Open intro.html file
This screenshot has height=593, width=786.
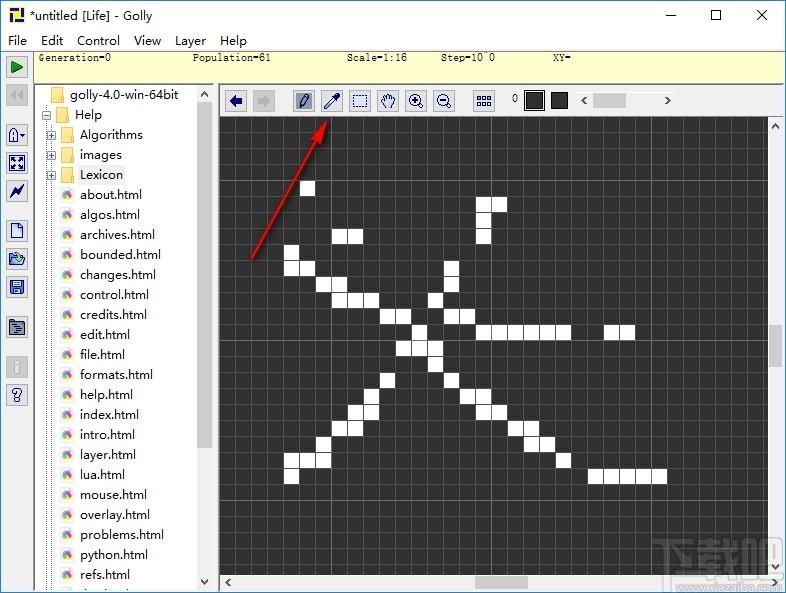[x=107, y=435]
